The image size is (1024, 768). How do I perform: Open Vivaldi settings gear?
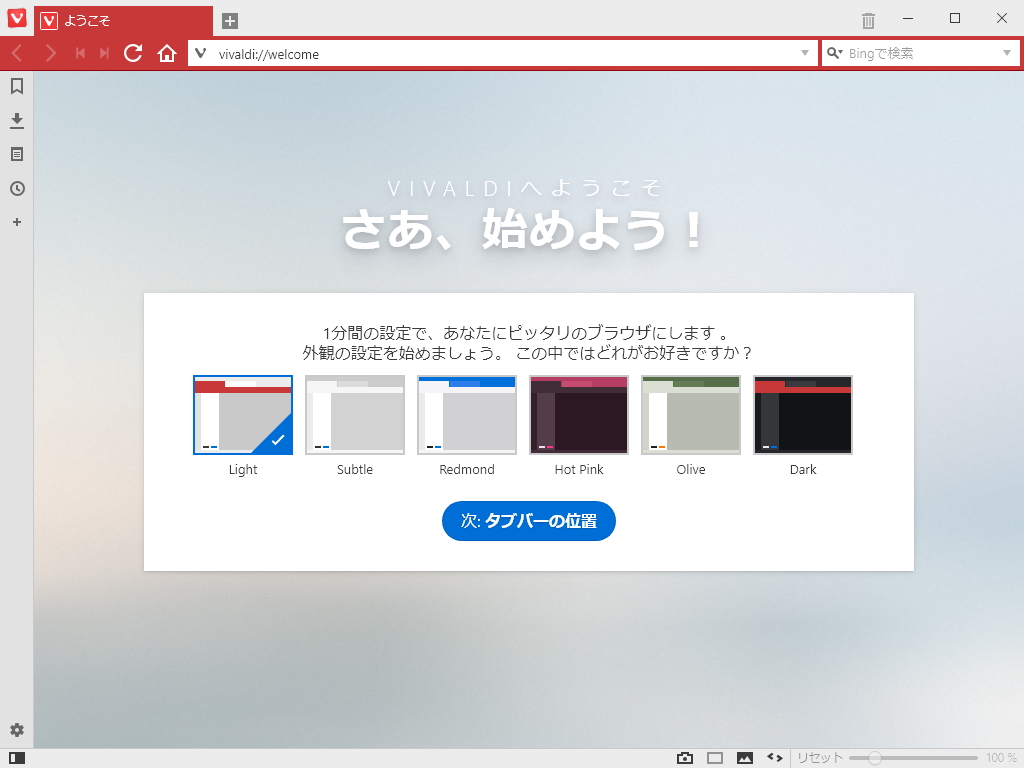16,731
